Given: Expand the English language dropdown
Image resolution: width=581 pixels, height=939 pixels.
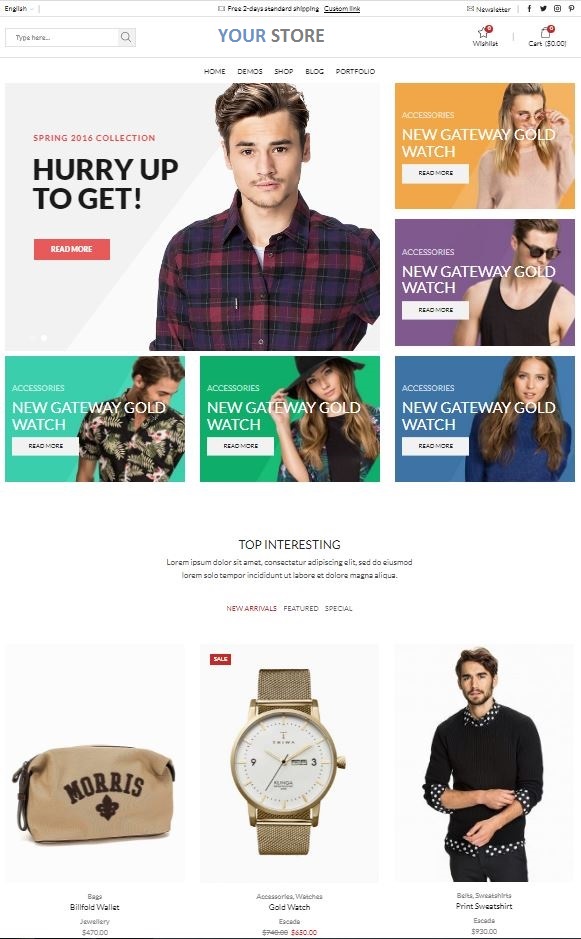Looking at the screenshot, I should coord(19,8).
